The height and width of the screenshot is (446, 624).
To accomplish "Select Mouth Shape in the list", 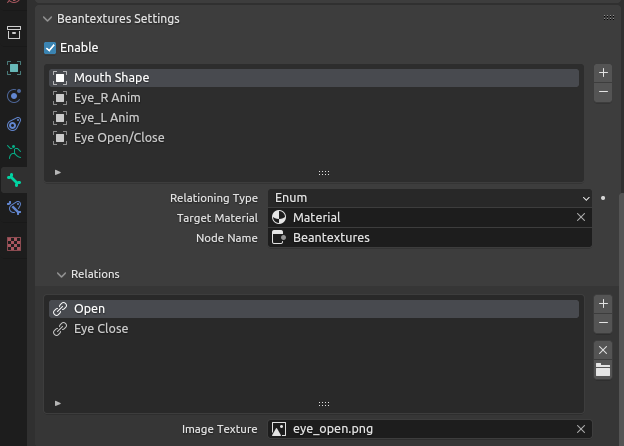I will 314,78.
